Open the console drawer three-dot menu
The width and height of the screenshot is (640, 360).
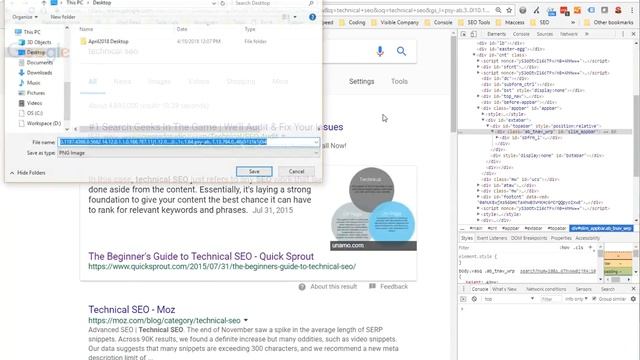(x=463, y=289)
